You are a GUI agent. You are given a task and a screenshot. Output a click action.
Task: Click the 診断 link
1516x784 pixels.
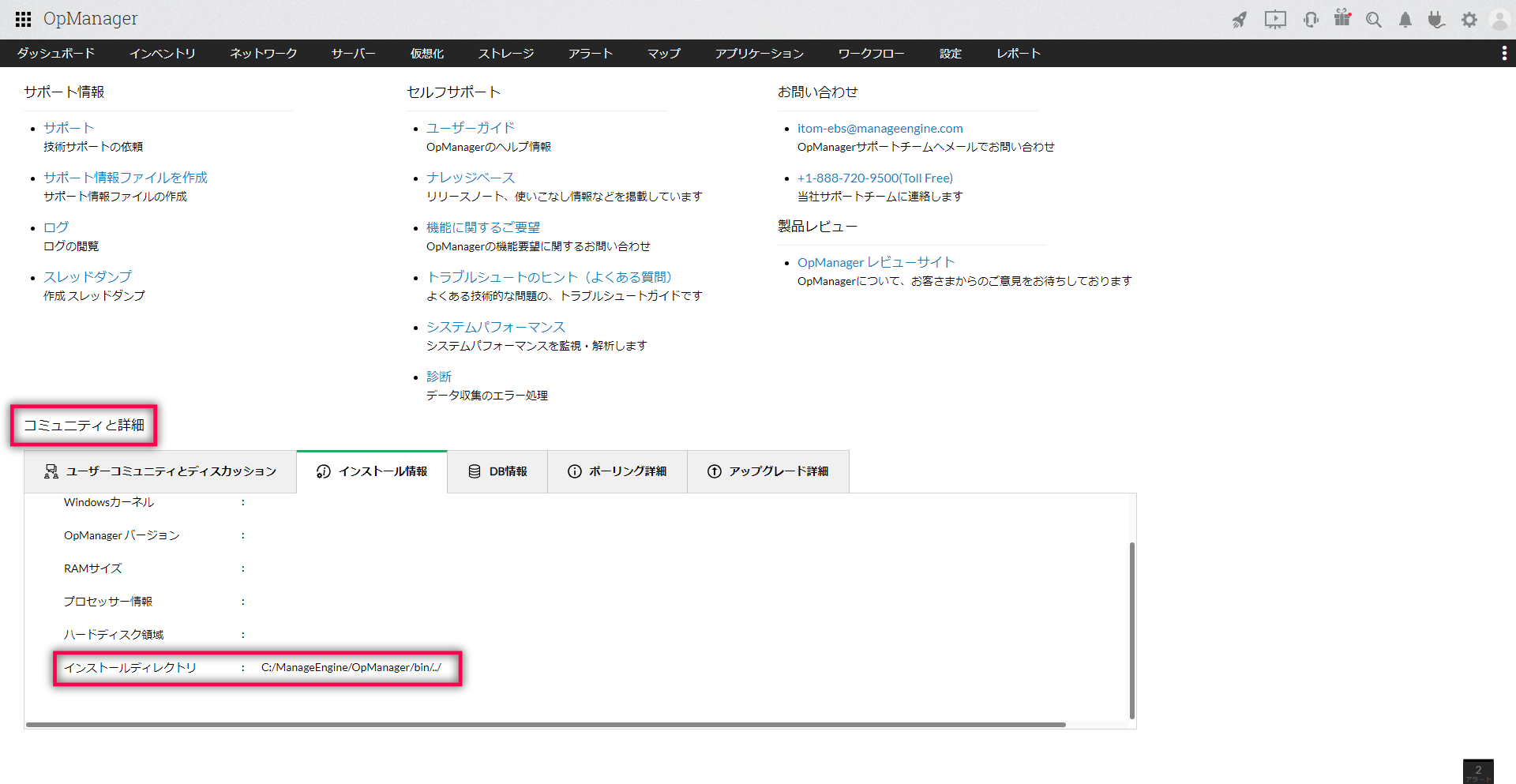tap(439, 377)
